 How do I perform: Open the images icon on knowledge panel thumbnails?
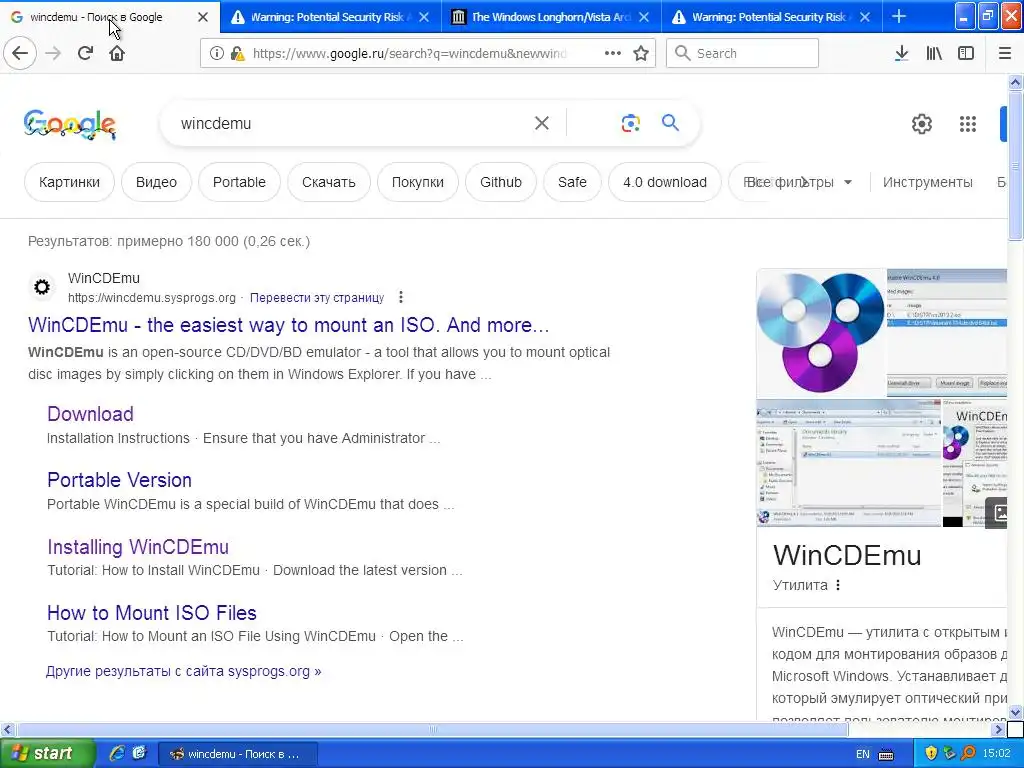coord(999,513)
